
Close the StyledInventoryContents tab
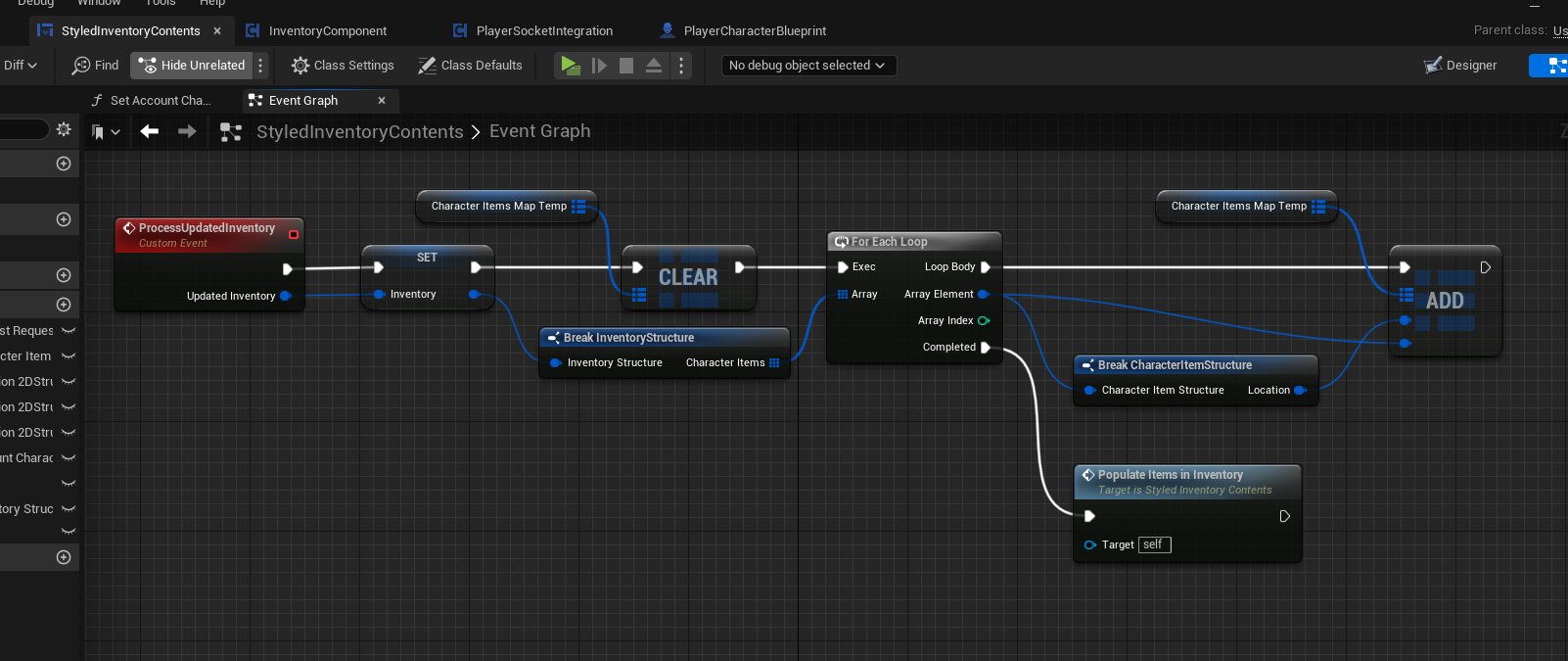(217, 31)
